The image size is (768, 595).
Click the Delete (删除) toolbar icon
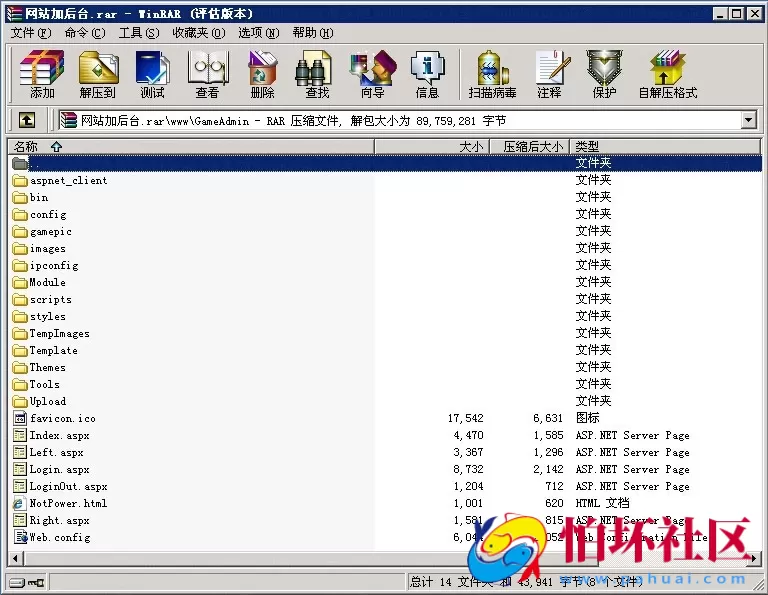[x=262, y=73]
